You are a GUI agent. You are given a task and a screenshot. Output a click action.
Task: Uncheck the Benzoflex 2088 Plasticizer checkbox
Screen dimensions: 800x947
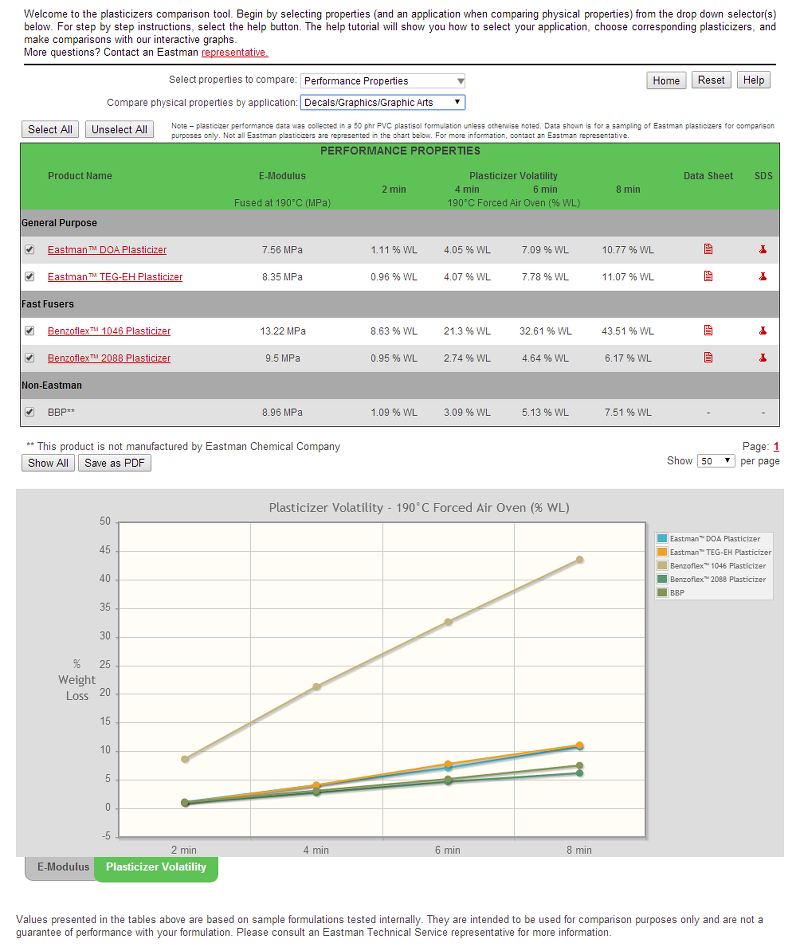(x=29, y=358)
